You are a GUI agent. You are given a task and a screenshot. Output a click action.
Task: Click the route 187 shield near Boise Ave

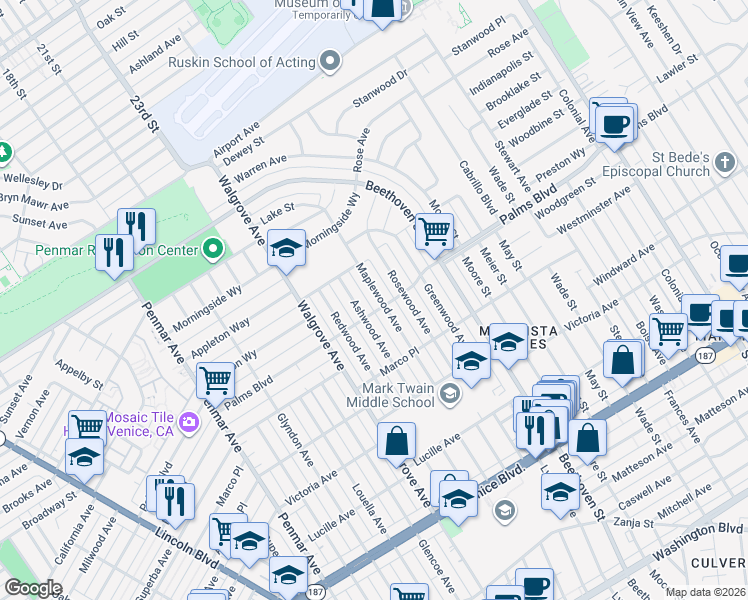pyautogui.click(x=705, y=355)
